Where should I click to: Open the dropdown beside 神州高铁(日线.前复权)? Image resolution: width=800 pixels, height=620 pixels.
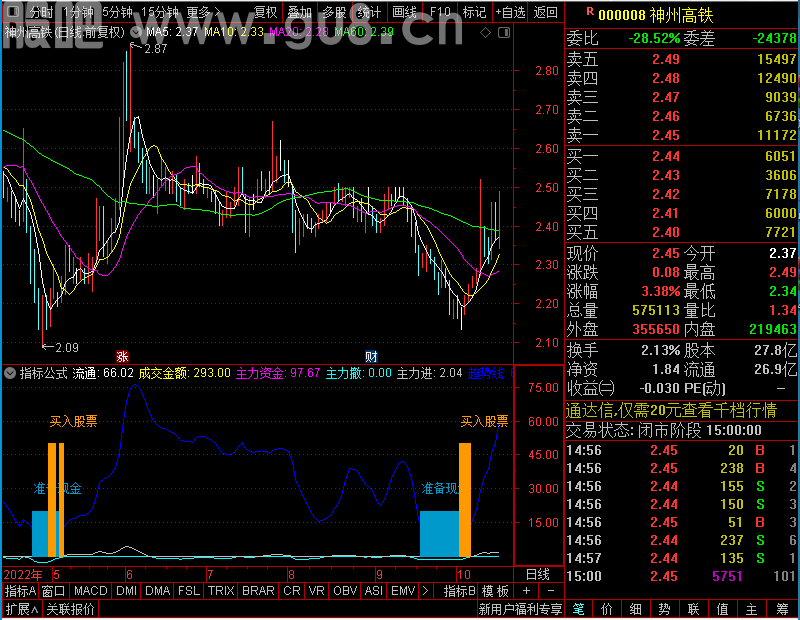pyautogui.click(x=136, y=33)
